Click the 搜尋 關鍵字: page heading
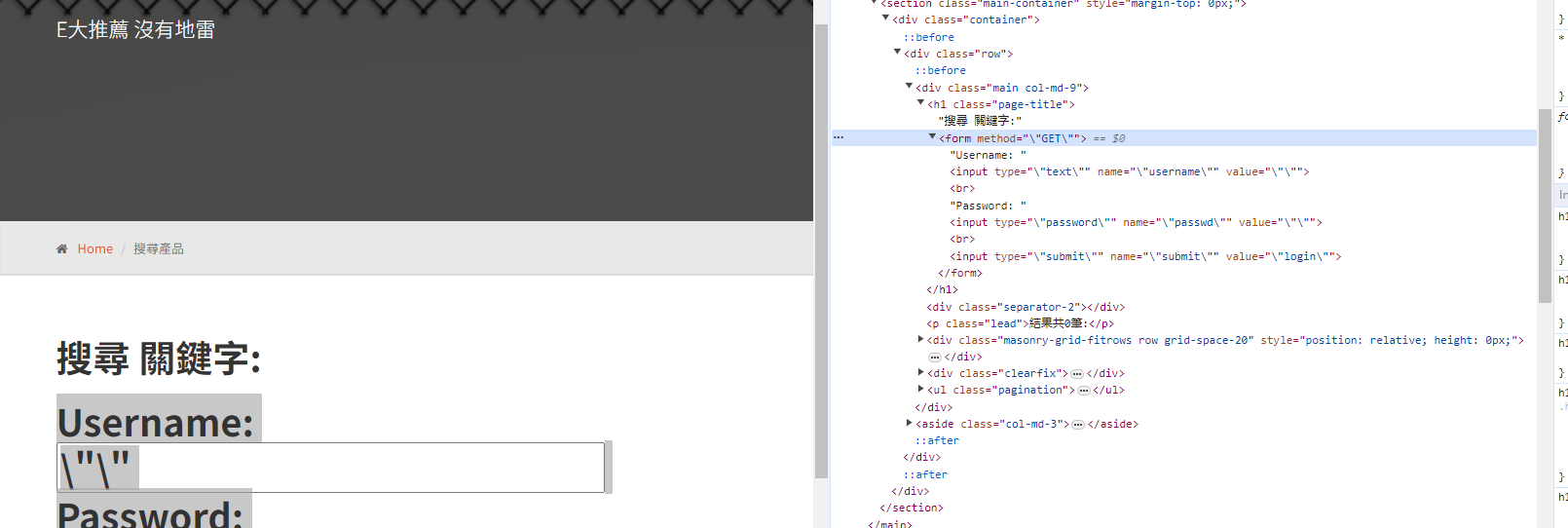 [x=159, y=358]
